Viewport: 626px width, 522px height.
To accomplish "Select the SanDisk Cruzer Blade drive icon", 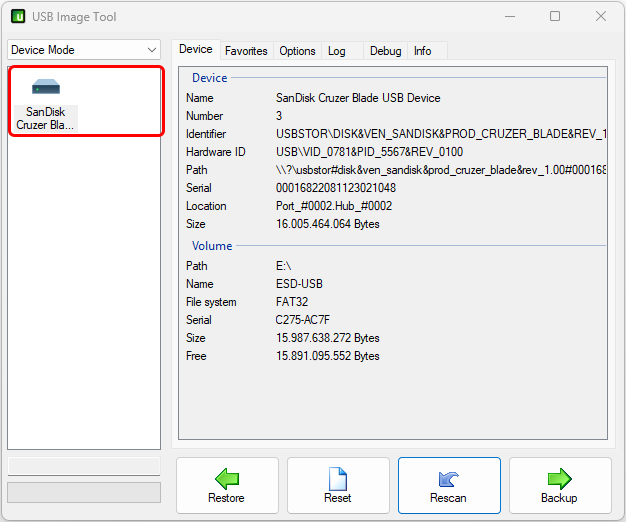I will coord(46,103).
